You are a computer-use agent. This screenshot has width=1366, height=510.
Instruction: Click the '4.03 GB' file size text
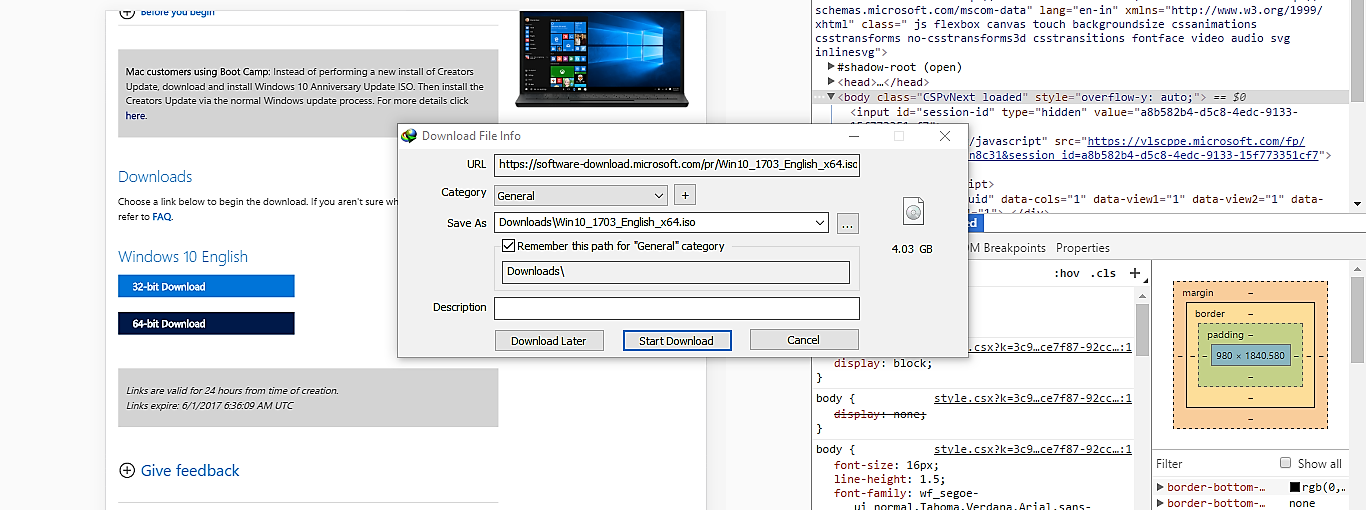(x=912, y=248)
